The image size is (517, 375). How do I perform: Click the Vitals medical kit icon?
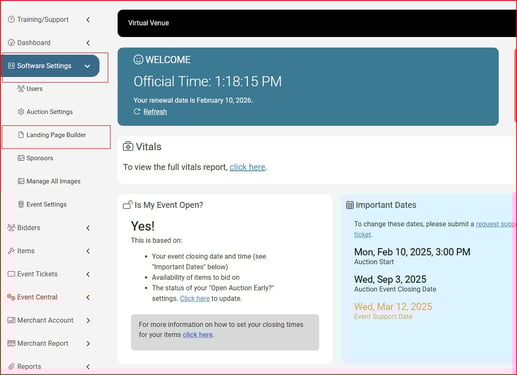tap(128, 146)
